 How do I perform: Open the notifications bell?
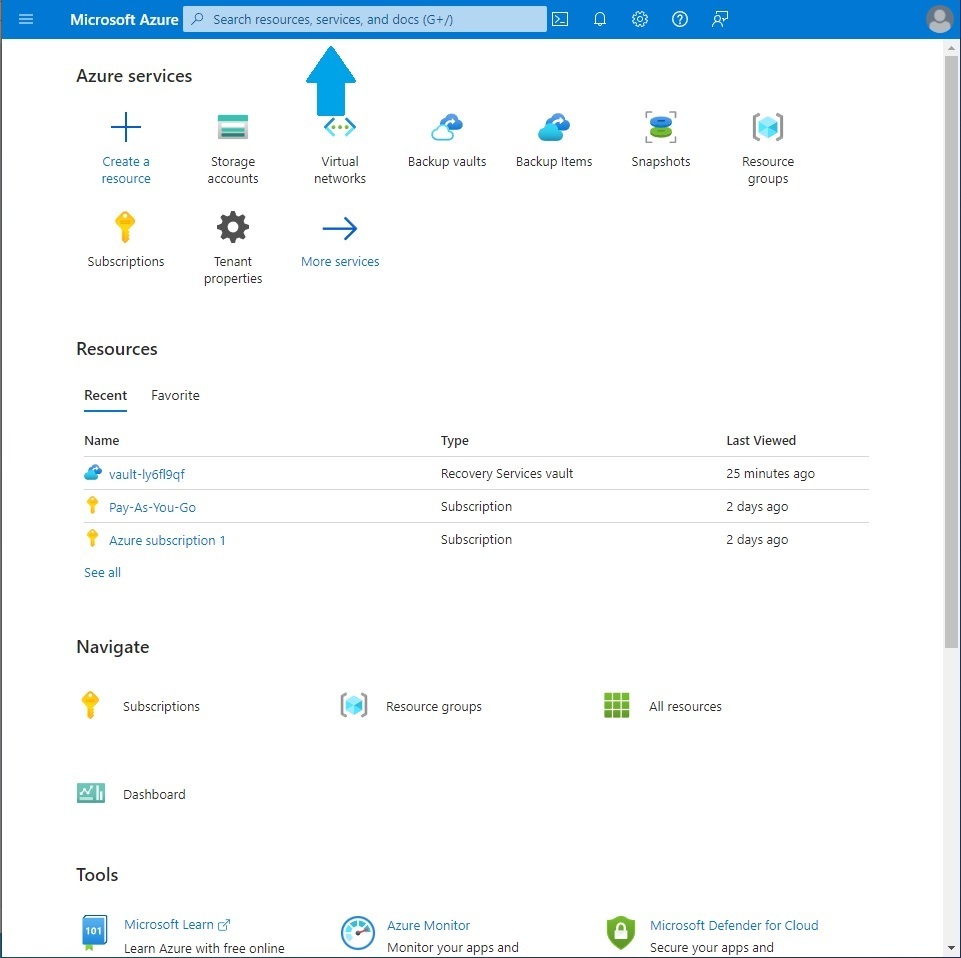click(x=599, y=19)
